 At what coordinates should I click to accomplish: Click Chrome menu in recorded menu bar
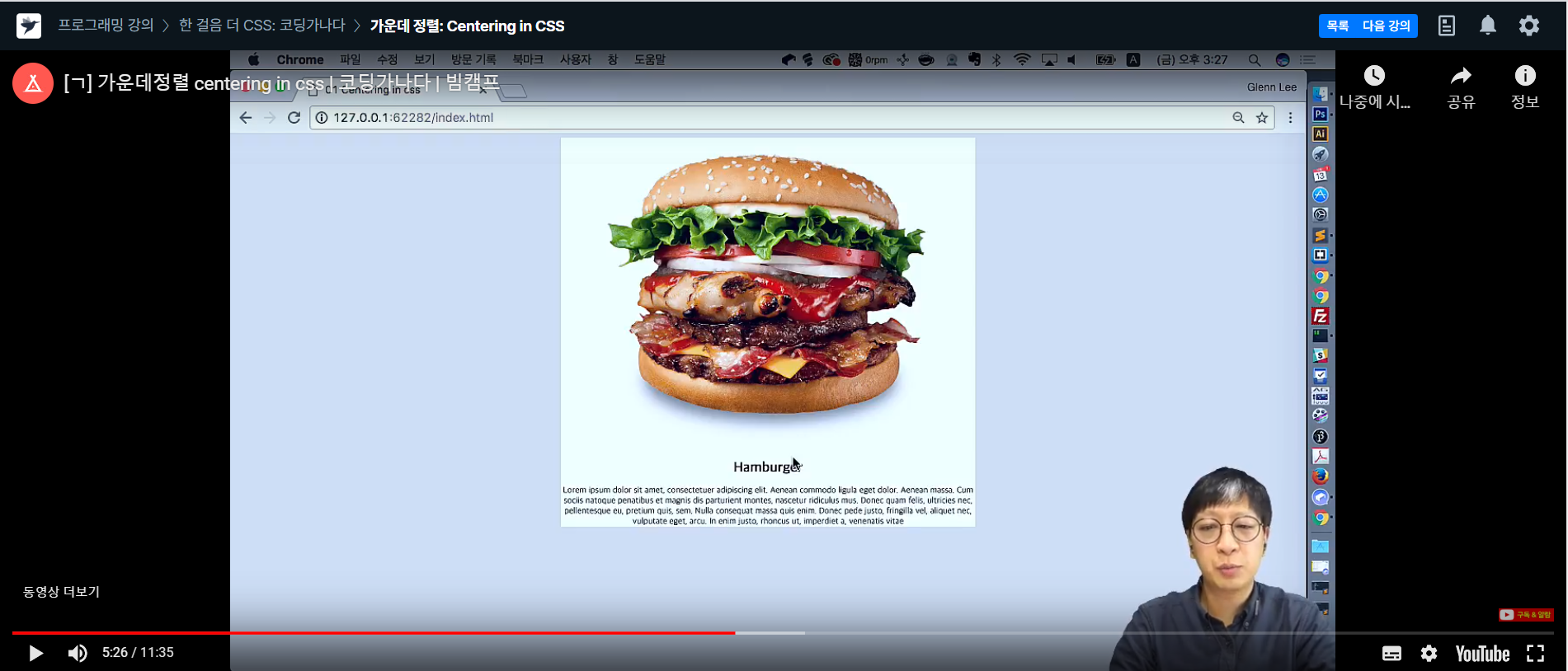tap(299, 59)
